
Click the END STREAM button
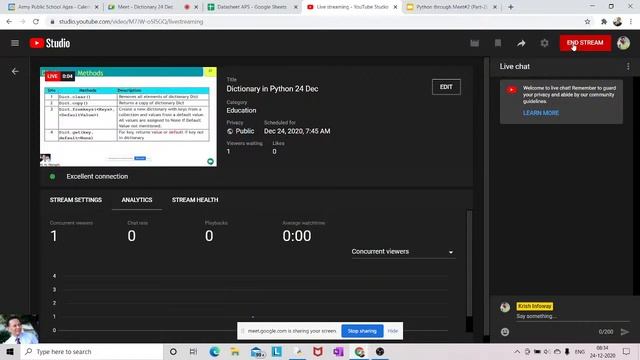tap(585, 42)
